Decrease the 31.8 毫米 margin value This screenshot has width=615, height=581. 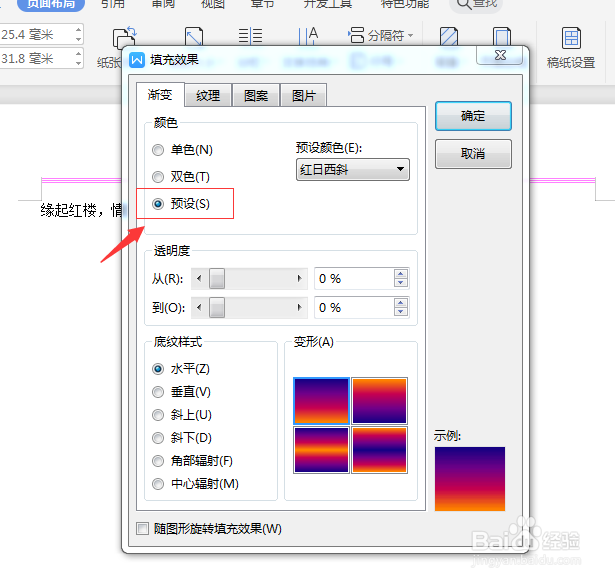(x=78, y=63)
